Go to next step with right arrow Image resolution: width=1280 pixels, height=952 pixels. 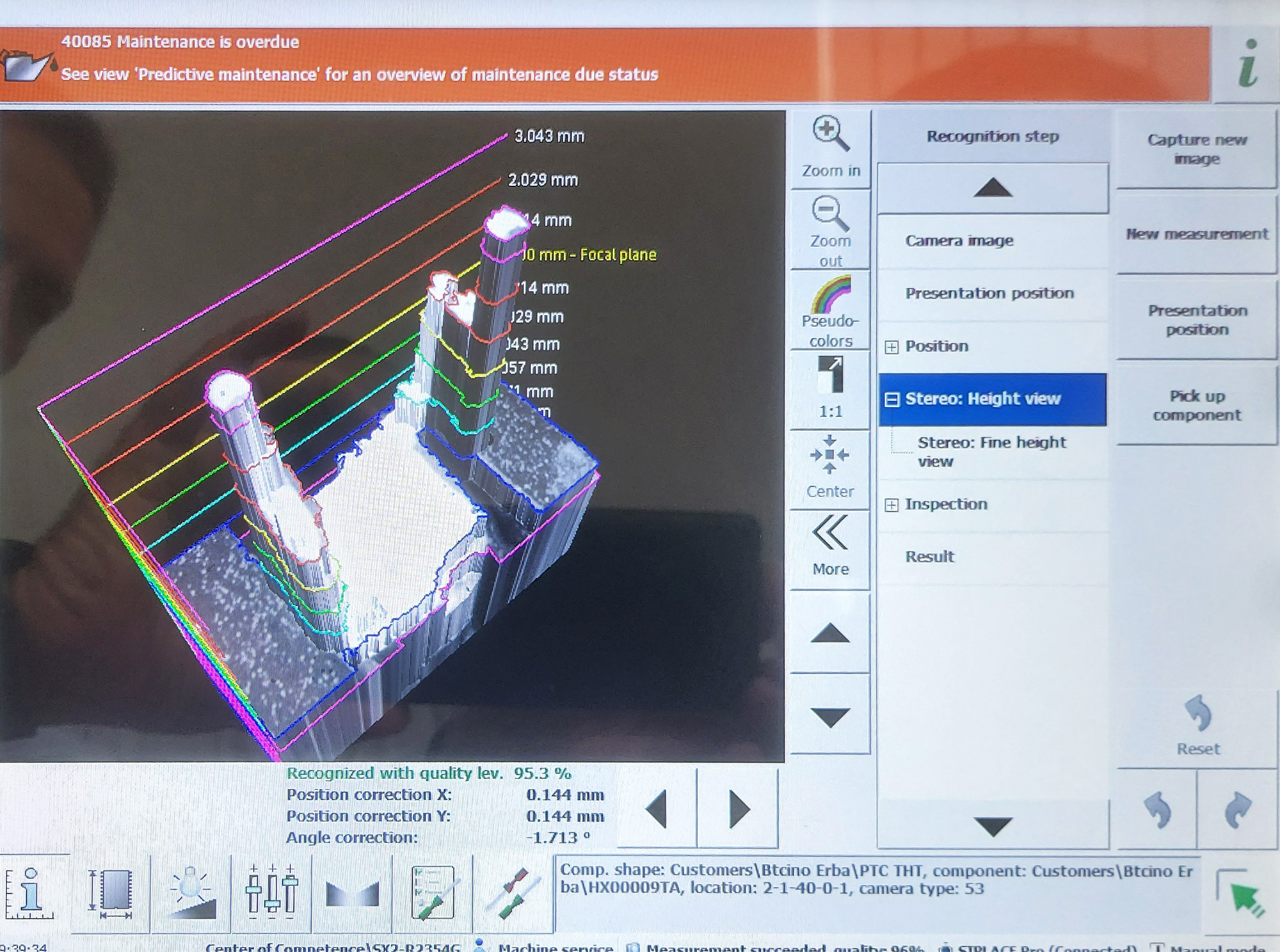[x=738, y=809]
